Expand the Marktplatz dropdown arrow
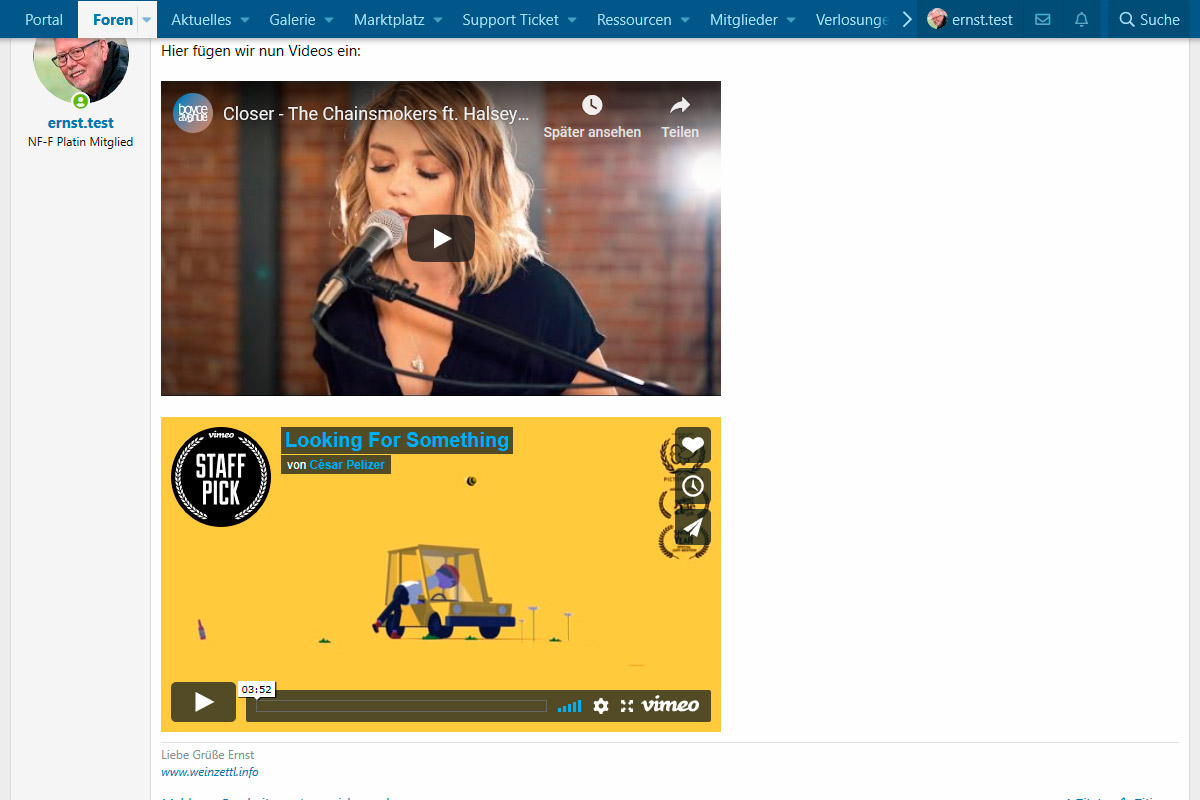Viewport: 1200px width, 800px height. tap(437, 20)
